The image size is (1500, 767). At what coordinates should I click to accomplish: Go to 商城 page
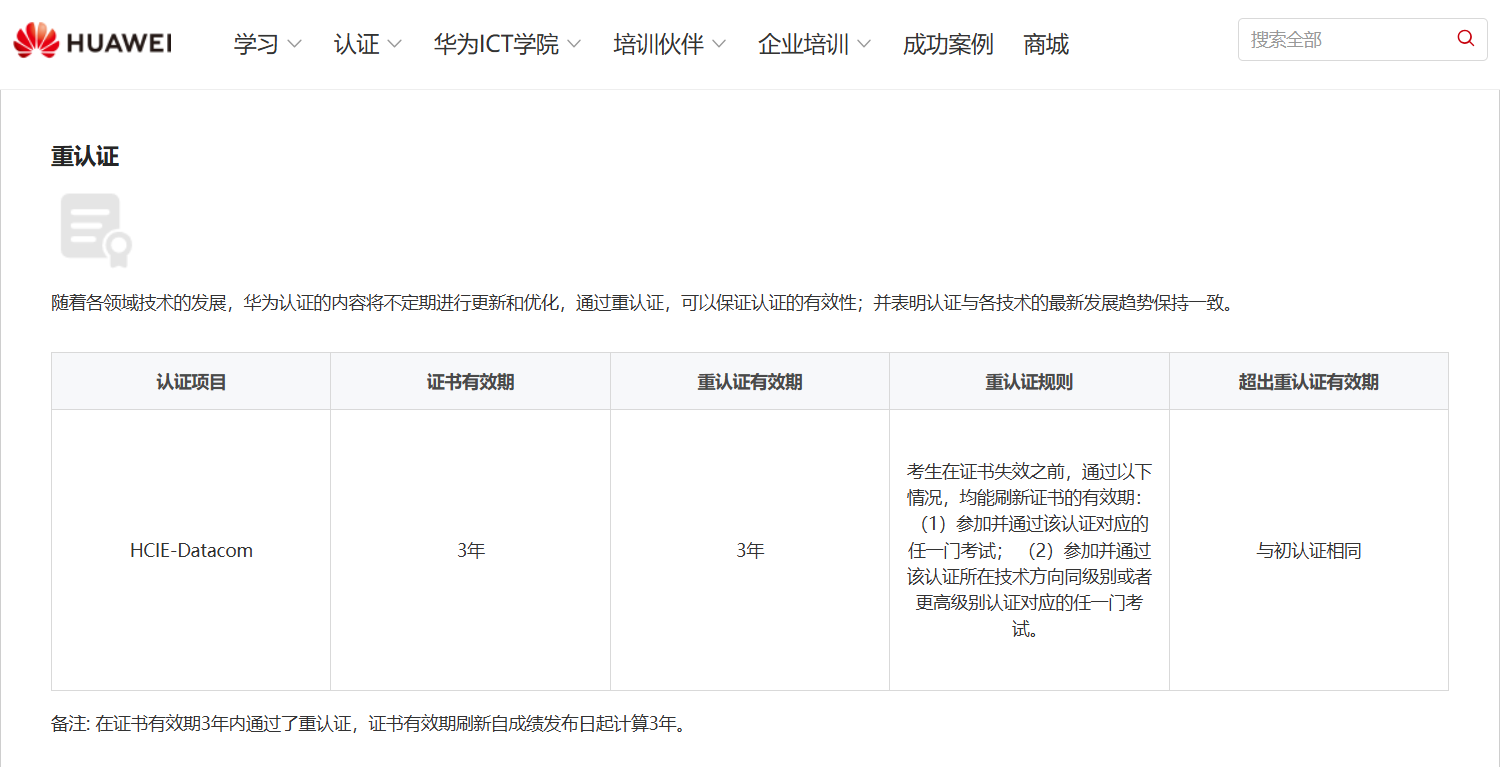[x=1046, y=44]
